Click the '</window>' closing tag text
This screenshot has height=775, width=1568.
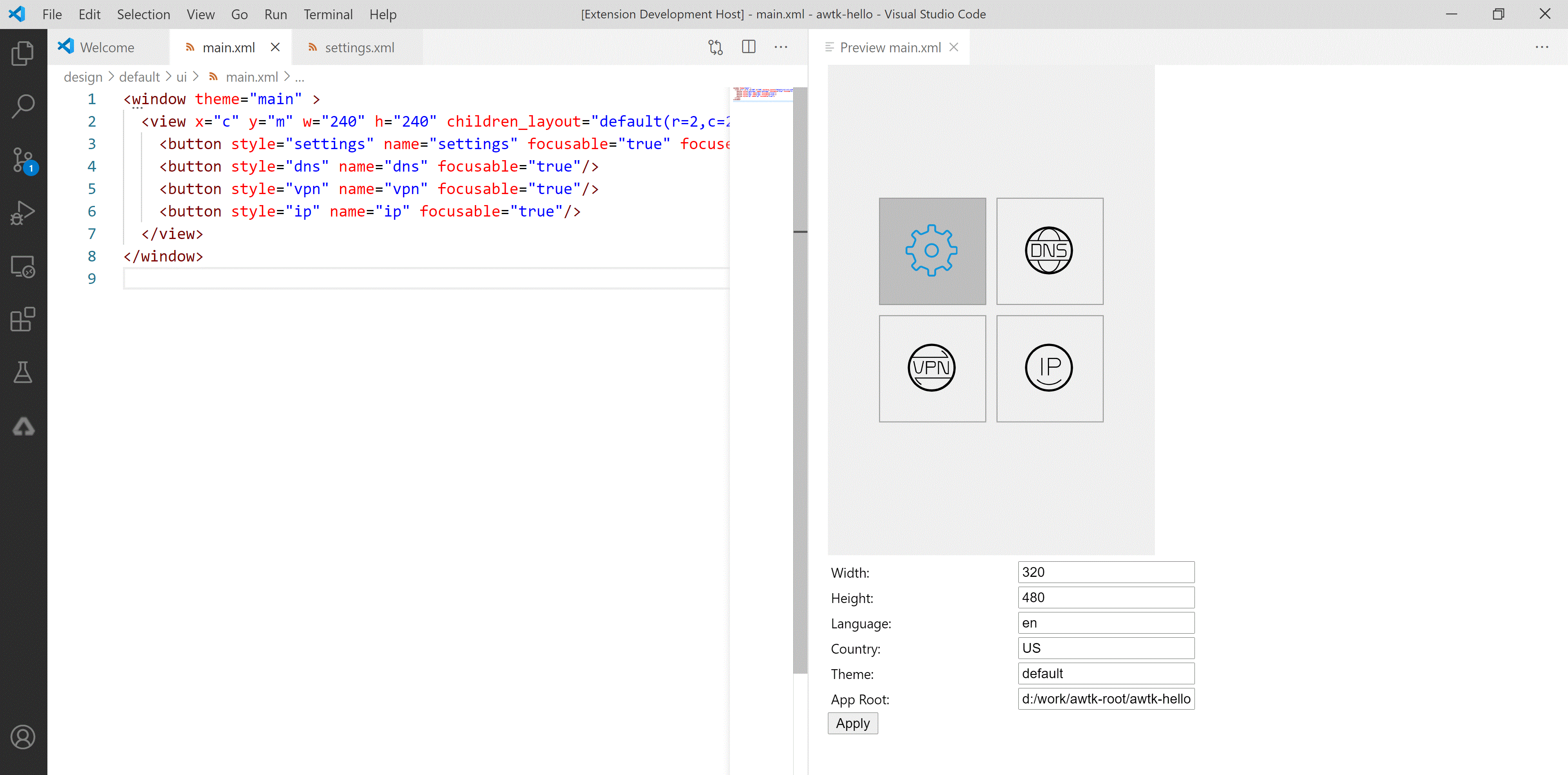pos(163,256)
